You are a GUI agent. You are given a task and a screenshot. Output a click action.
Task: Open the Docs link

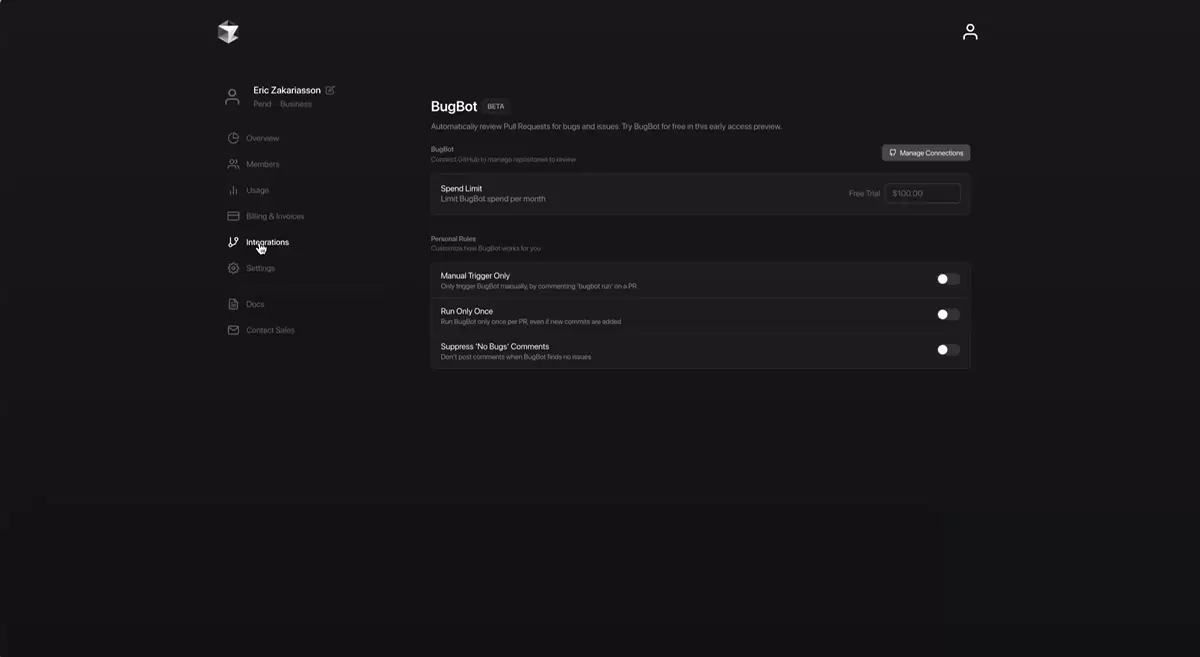click(x=255, y=304)
